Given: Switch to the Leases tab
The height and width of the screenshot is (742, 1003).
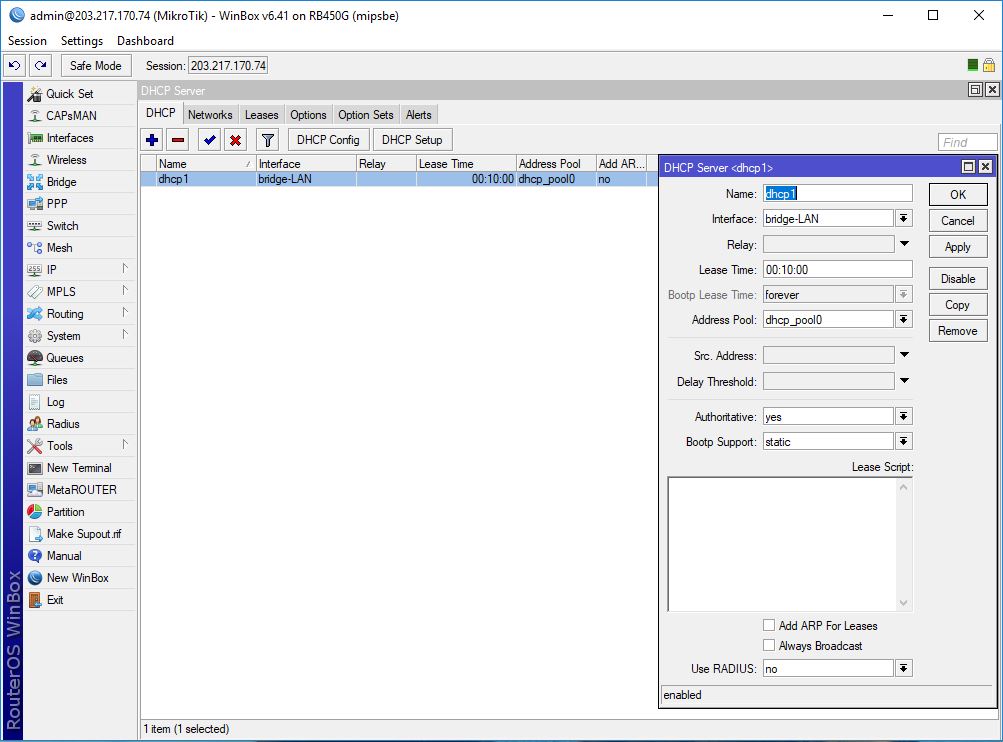Looking at the screenshot, I should pyautogui.click(x=262, y=115).
